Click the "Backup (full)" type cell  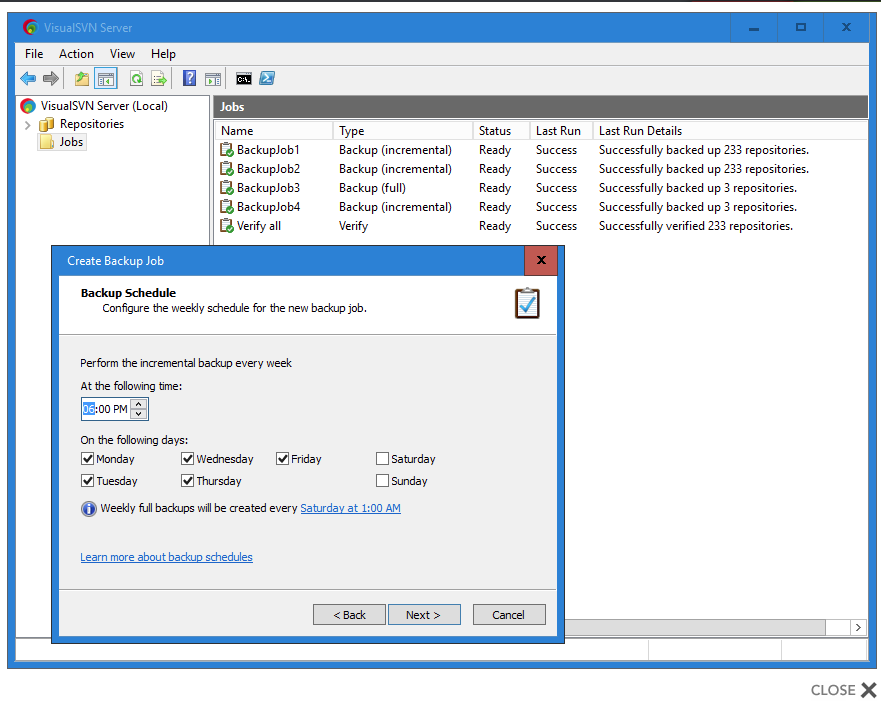pos(372,188)
